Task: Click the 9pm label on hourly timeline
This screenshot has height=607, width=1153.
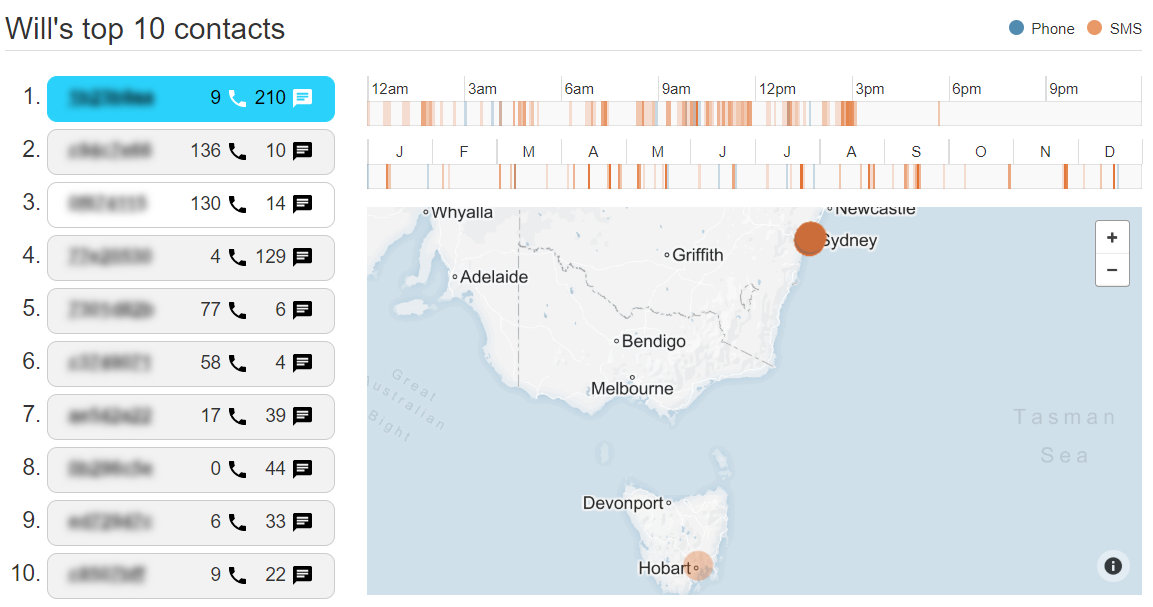Action: click(1063, 89)
